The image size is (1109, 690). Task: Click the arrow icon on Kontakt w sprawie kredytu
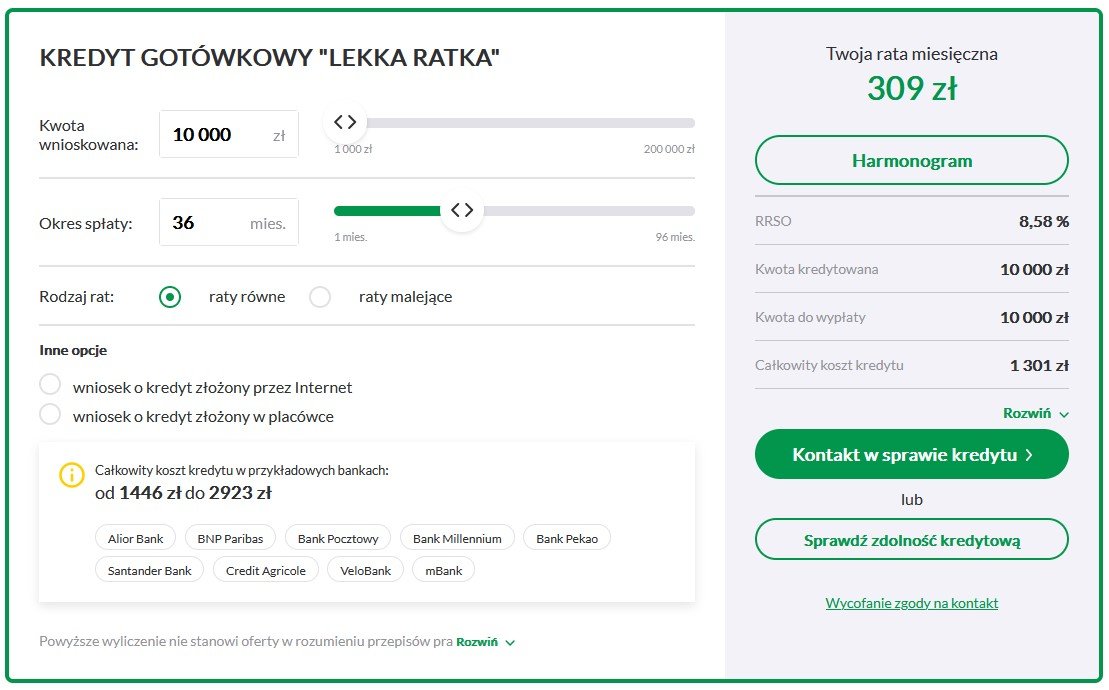click(1029, 455)
